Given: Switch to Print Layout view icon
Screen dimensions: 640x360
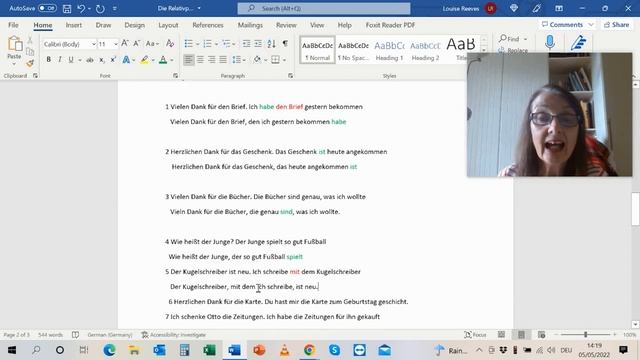Looking at the screenshot, I should (x=521, y=335).
